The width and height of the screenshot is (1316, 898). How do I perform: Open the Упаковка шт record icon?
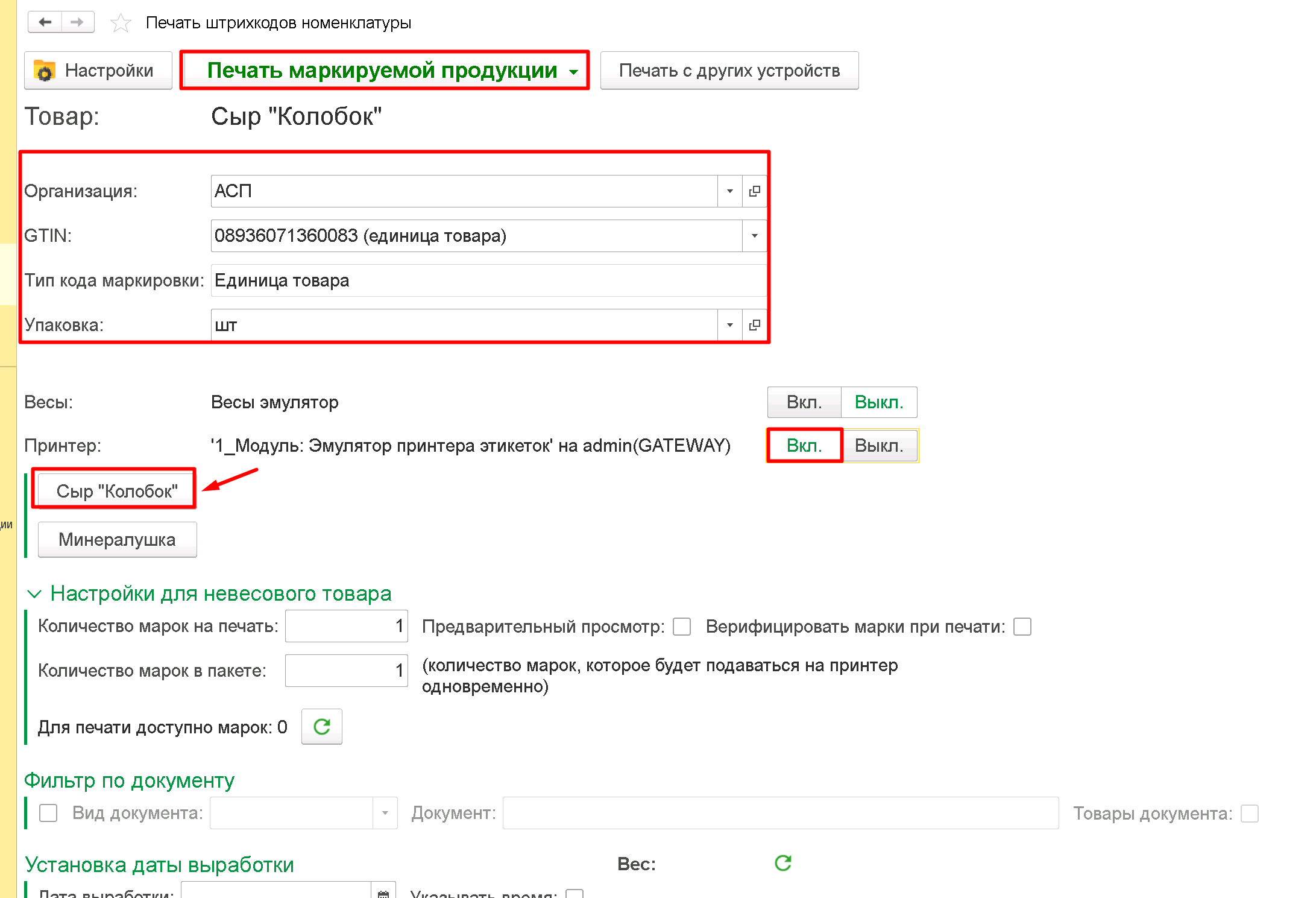click(x=754, y=325)
